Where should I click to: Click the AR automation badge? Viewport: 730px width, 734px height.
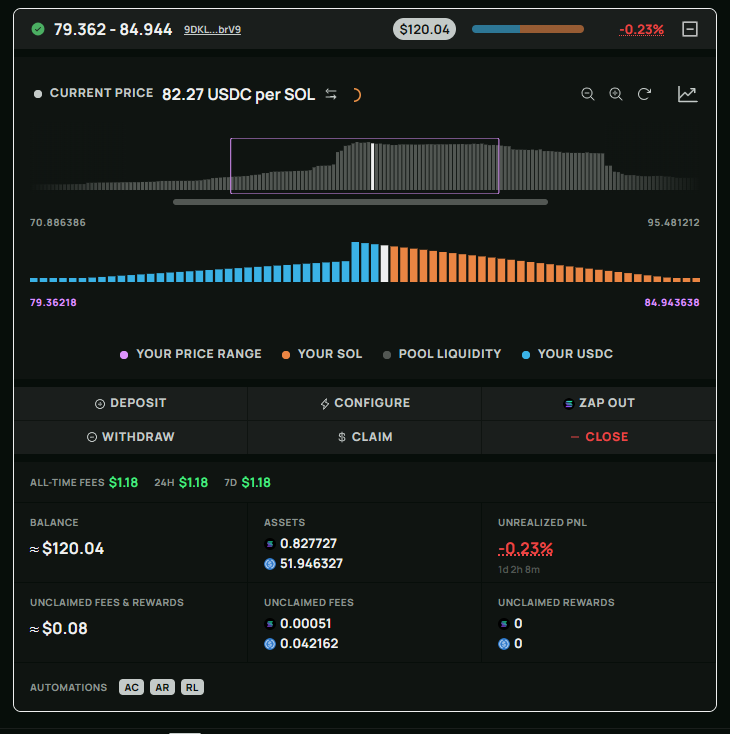point(162,687)
